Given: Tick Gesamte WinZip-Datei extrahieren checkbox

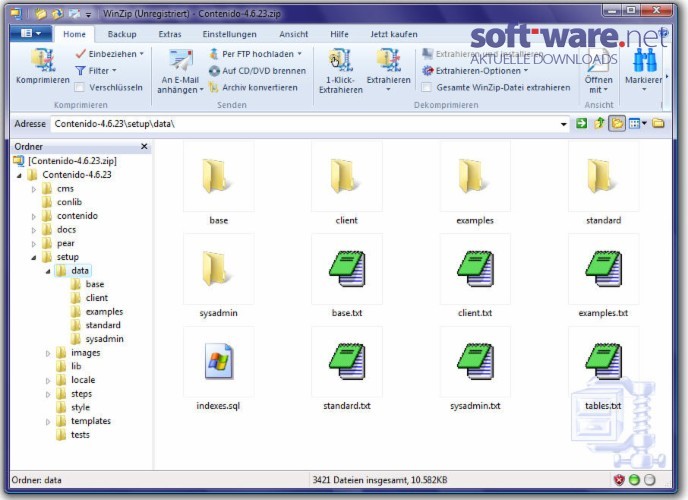Looking at the screenshot, I should click(426, 87).
